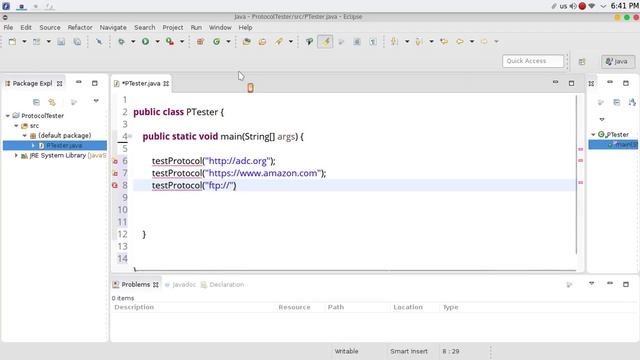640x360 pixels.
Task: Click the editor vertical scrollbar
Action: [576, 175]
